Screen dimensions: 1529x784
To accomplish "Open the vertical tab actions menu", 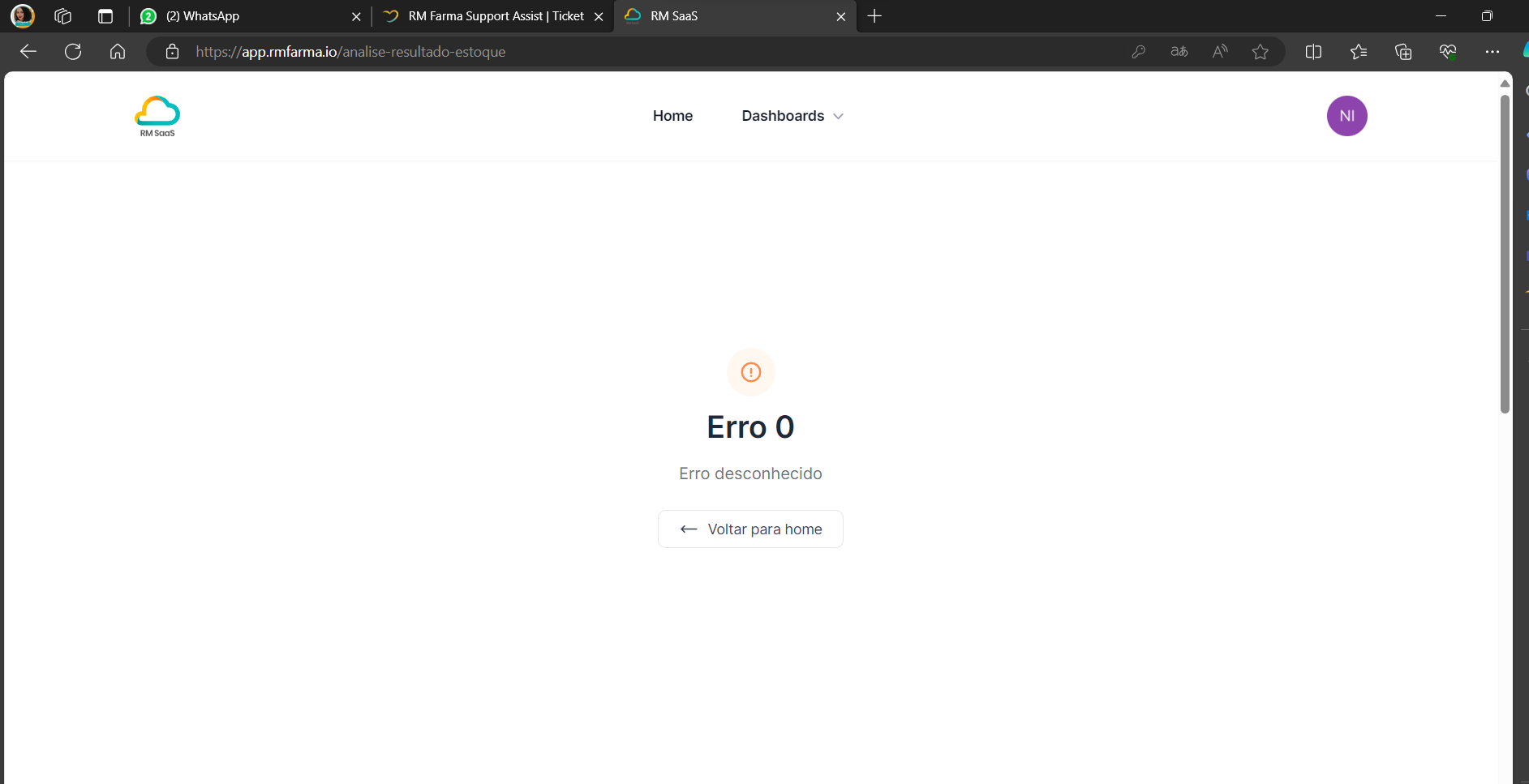I will point(105,16).
